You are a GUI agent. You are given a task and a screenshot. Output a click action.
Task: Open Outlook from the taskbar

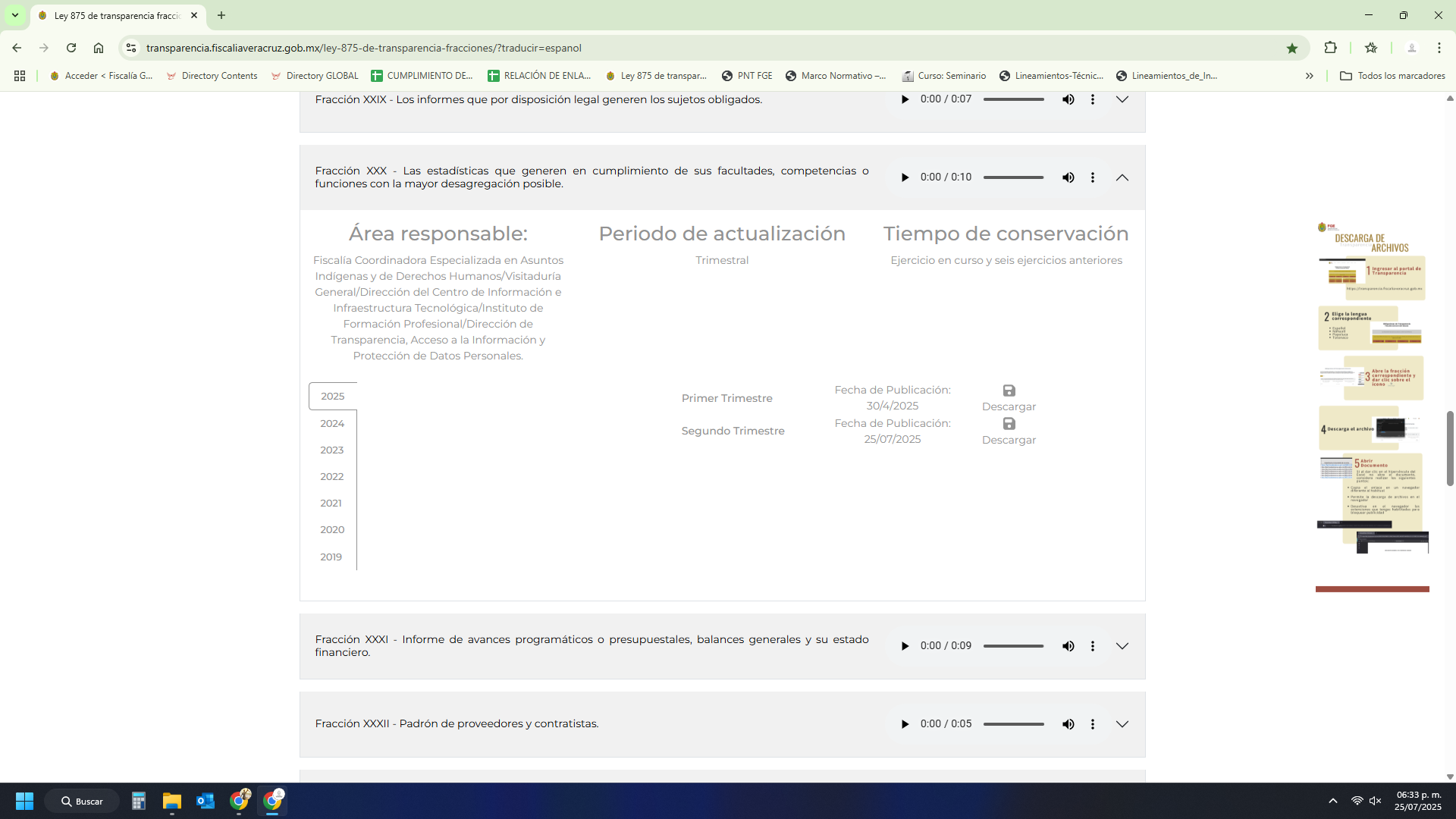pyautogui.click(x=206, y=801)
